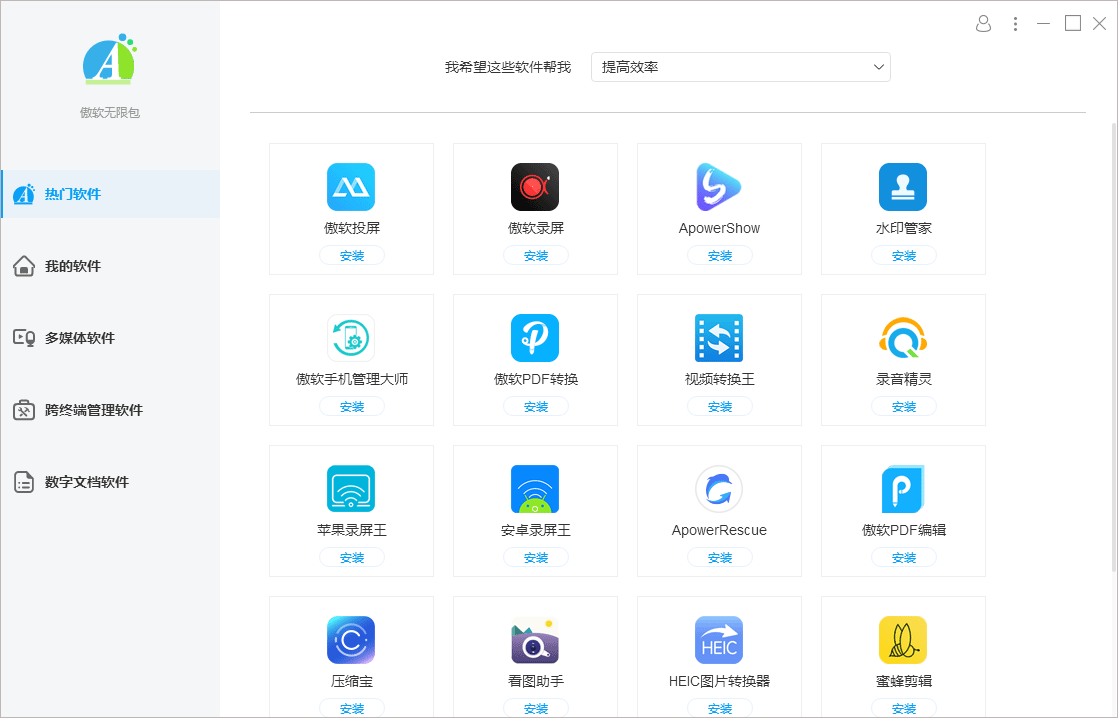
Task: Click 安装 under 苹果录屏王
Action: 352,558
